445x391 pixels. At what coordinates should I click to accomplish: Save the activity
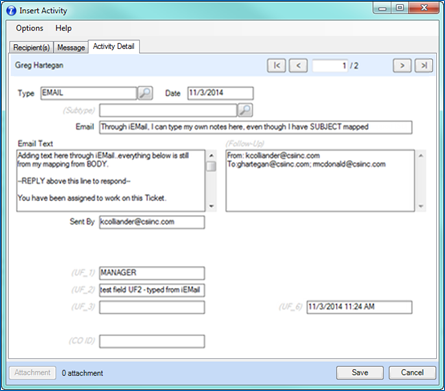click(x=360, y=373)
